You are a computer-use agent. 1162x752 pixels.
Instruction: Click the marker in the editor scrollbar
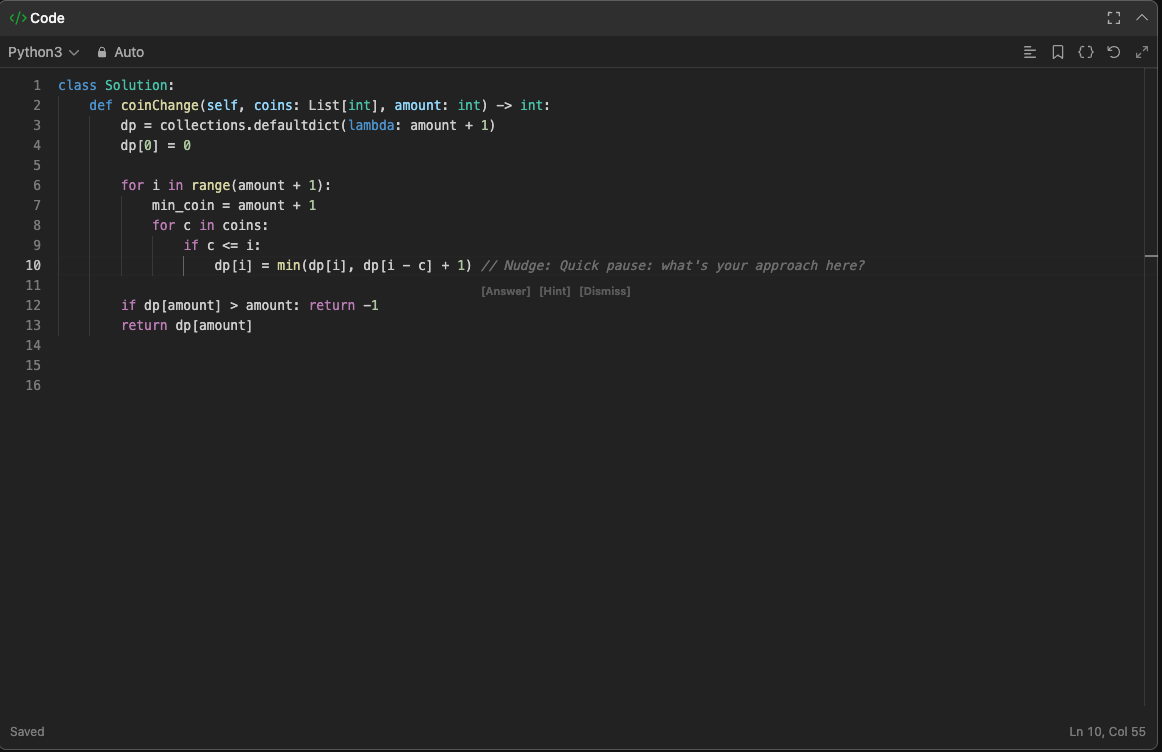tap(1151, 256)
